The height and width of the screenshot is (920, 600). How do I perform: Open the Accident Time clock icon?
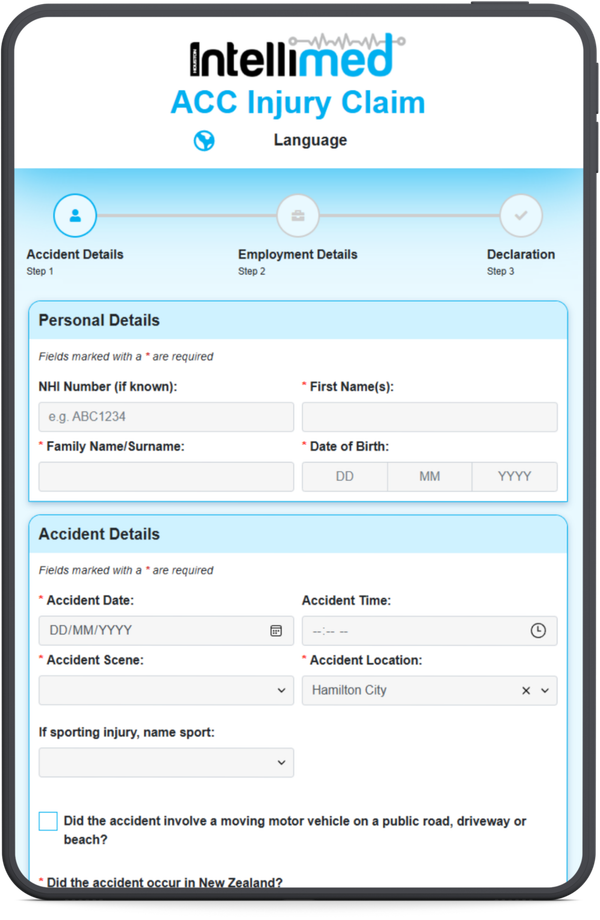click(538, 631)
